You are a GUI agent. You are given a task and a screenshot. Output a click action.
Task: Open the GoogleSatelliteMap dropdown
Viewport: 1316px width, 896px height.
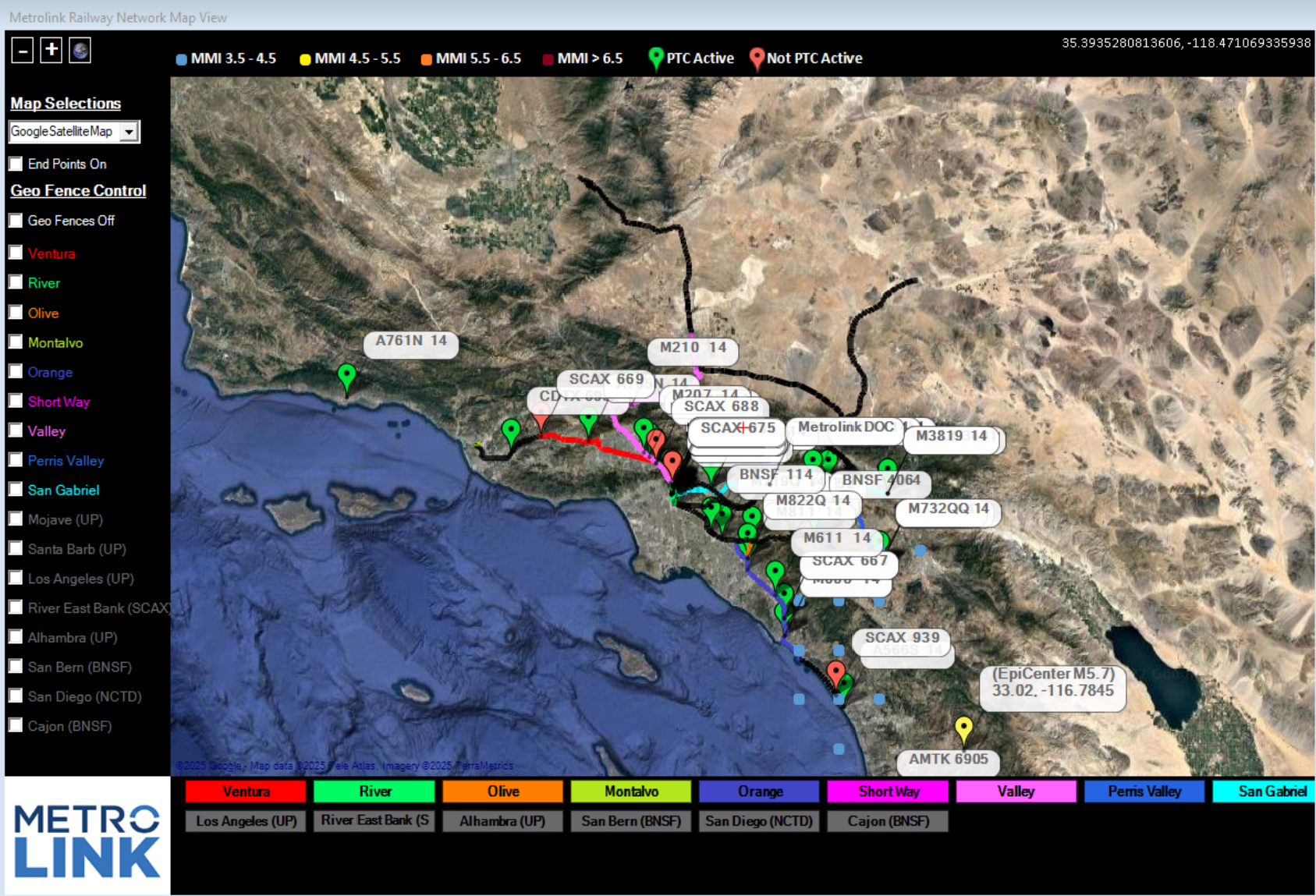point(74,132)
